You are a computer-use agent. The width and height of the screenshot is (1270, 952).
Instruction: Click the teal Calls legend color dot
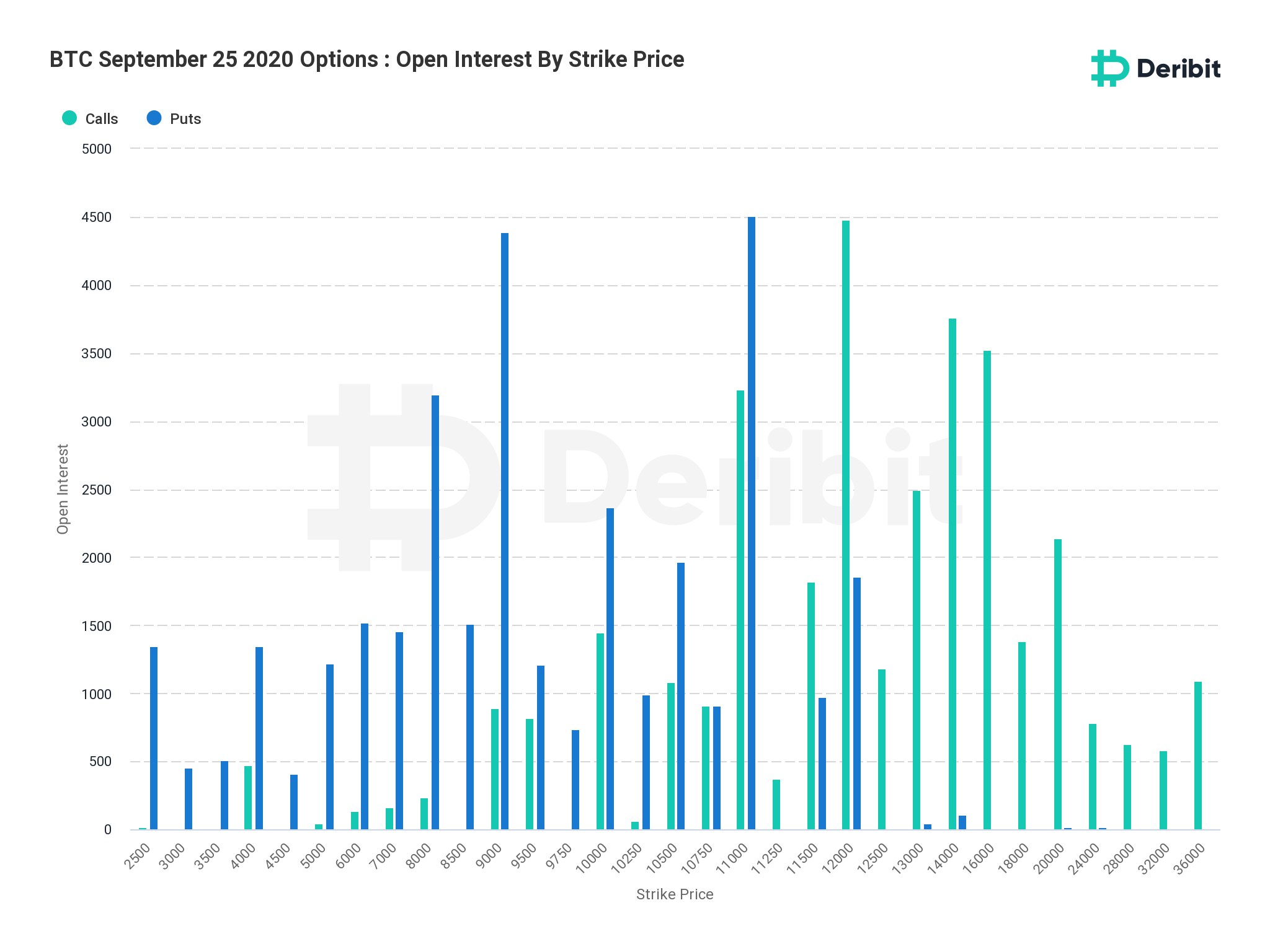point(69,118)
